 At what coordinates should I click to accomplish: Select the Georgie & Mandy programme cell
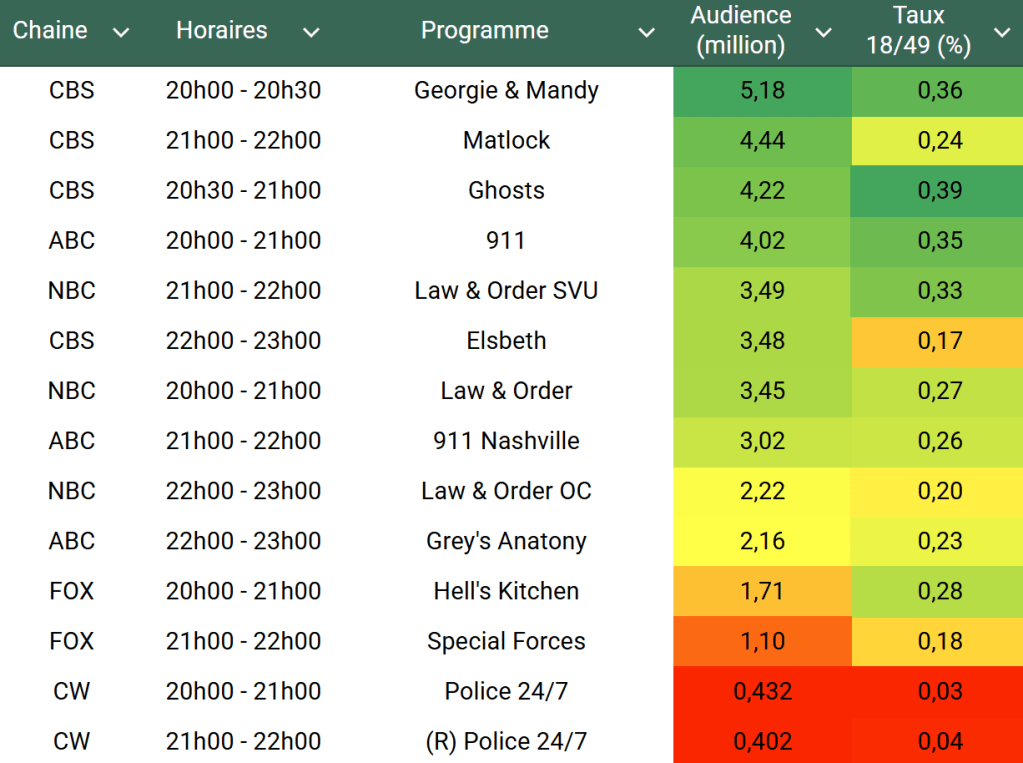pyautogui.click(x=506, y=91)
